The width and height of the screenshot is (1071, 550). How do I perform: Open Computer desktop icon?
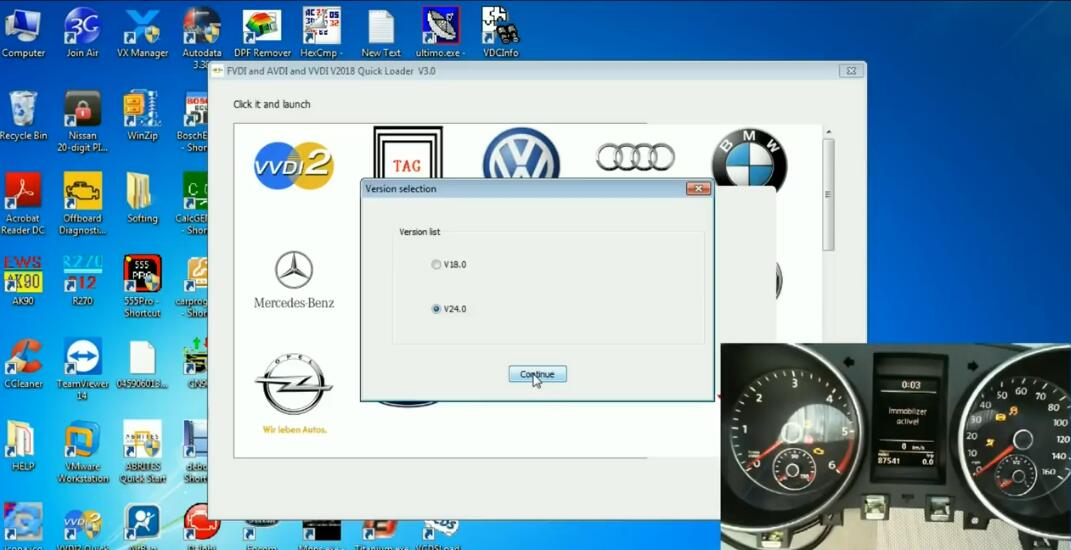[x=23, y=32]
